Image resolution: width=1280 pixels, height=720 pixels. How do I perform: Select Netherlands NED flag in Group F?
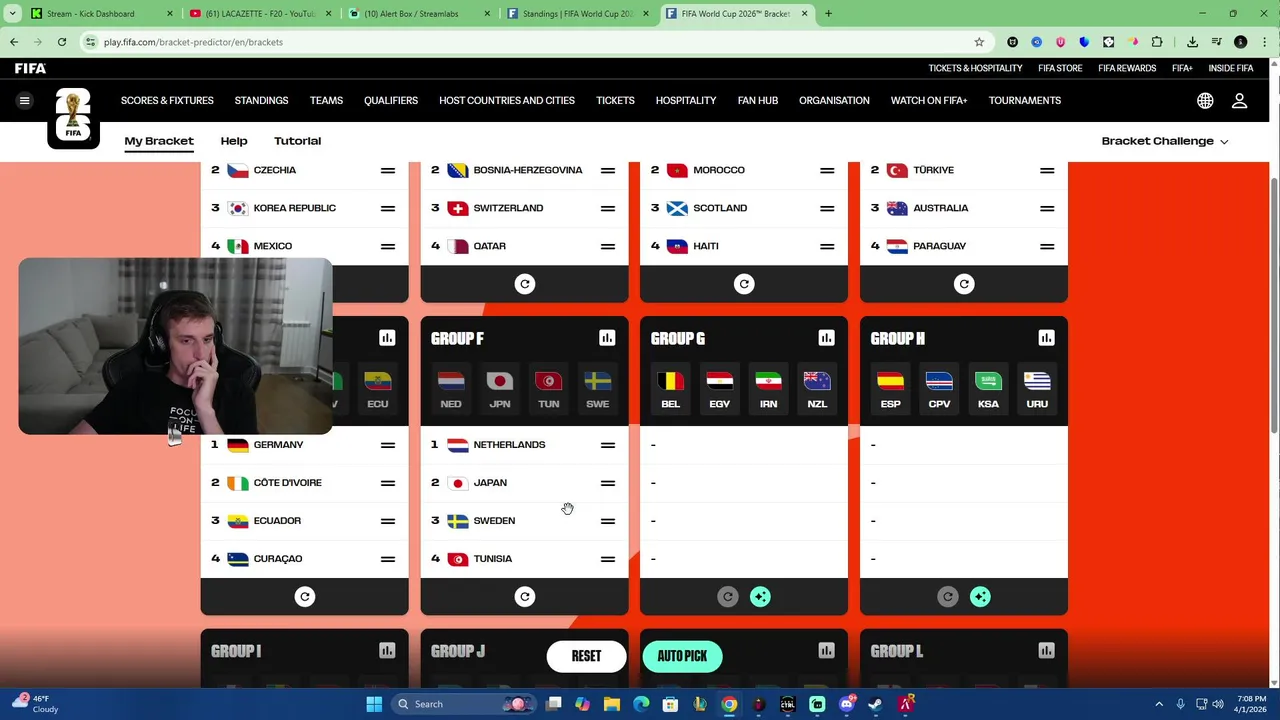pyautogui.click(x=451, y=389)
